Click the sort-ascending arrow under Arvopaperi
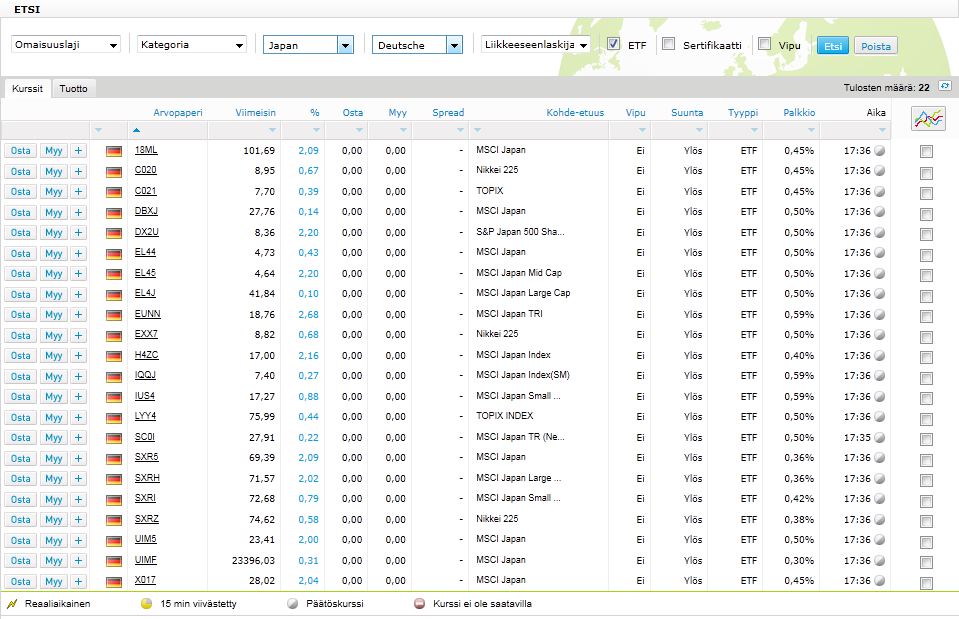The image size is (959, 619). point(136,130)
